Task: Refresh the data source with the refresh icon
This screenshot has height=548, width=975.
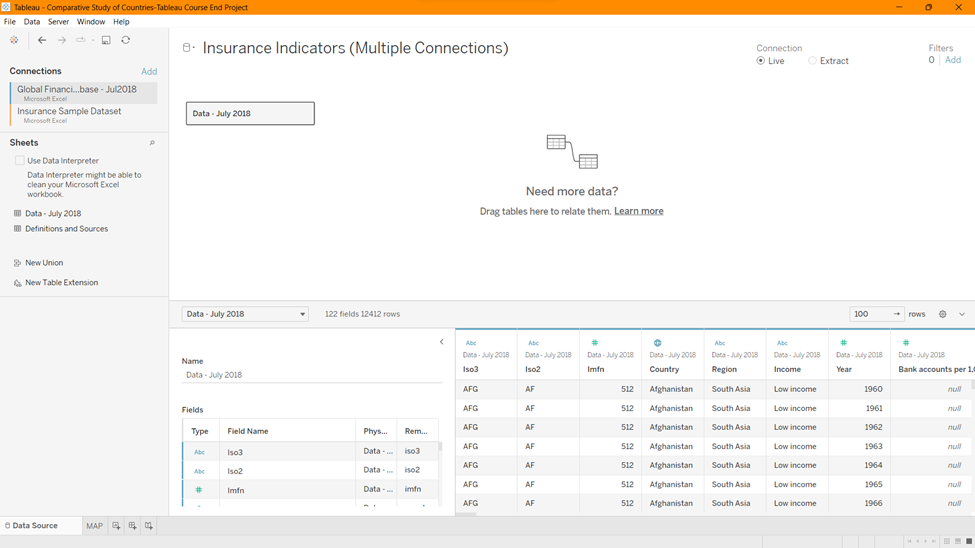Action: (x=126, y=40)
